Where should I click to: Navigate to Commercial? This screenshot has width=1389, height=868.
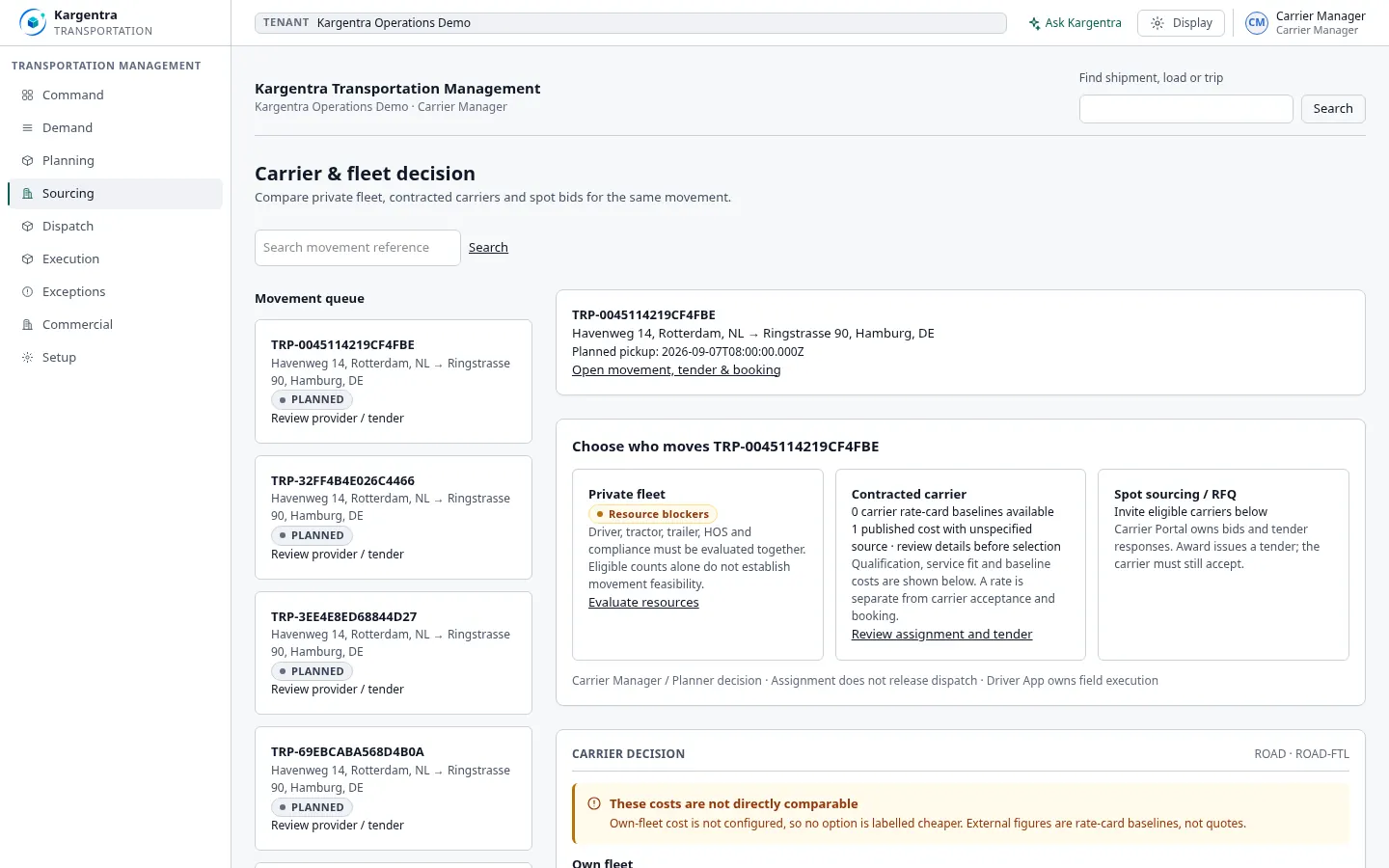[115, 324]
